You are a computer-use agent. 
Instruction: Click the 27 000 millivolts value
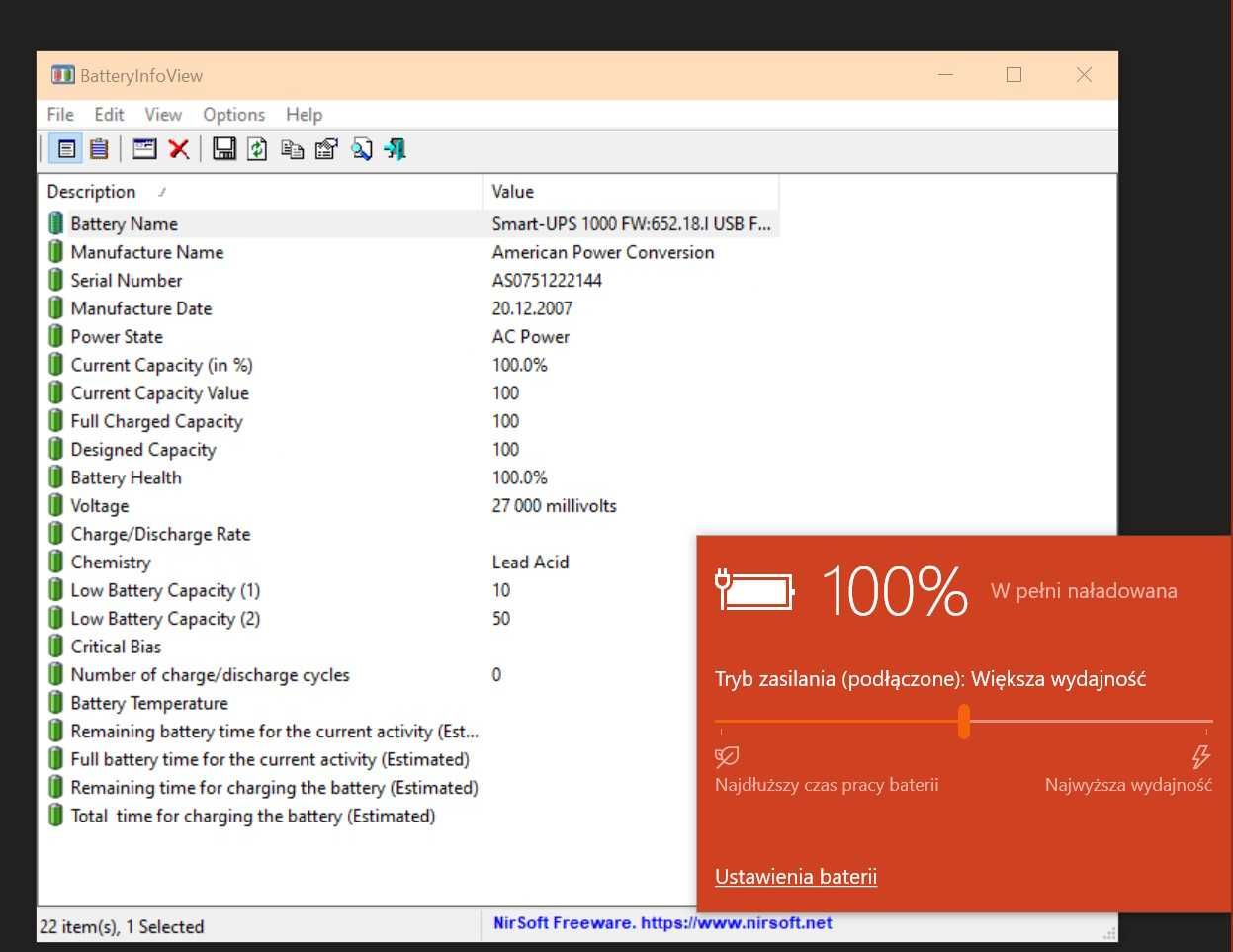click(554, 505)
